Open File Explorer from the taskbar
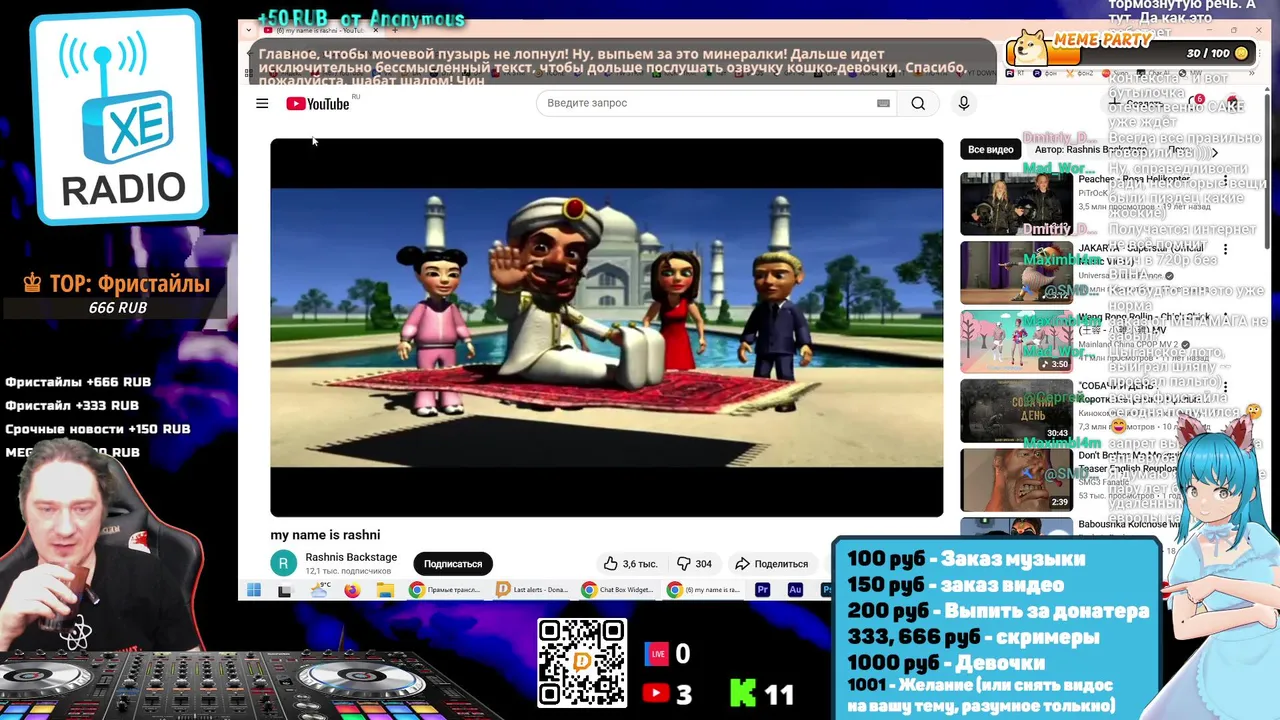The image size is (1280, 720). pyautogui.click(x=385, y=590)
